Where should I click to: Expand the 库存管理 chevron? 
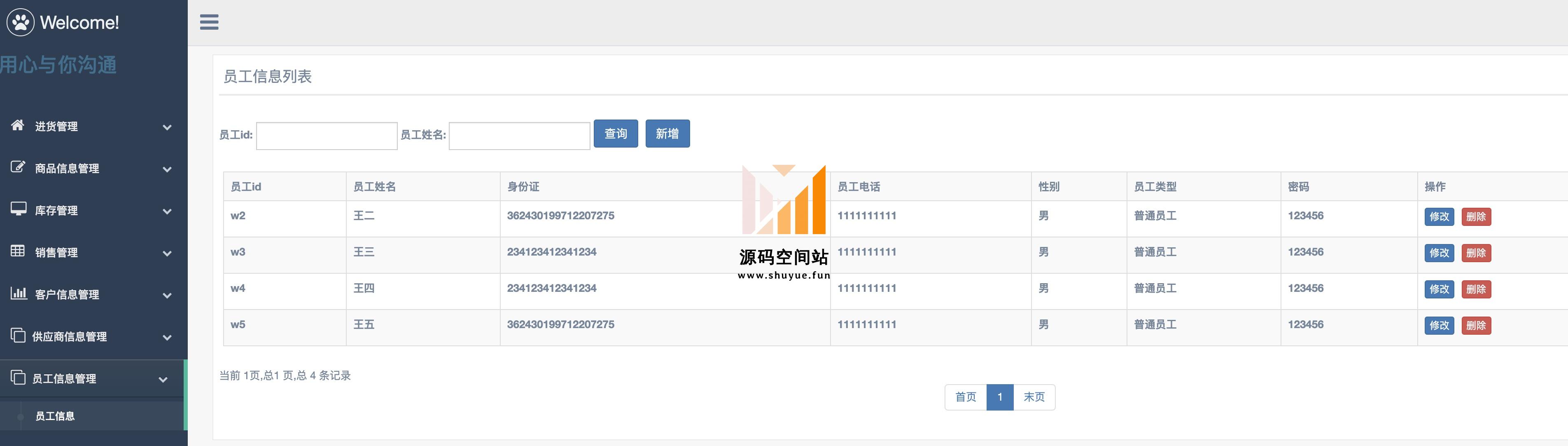[x=167, y=211]
